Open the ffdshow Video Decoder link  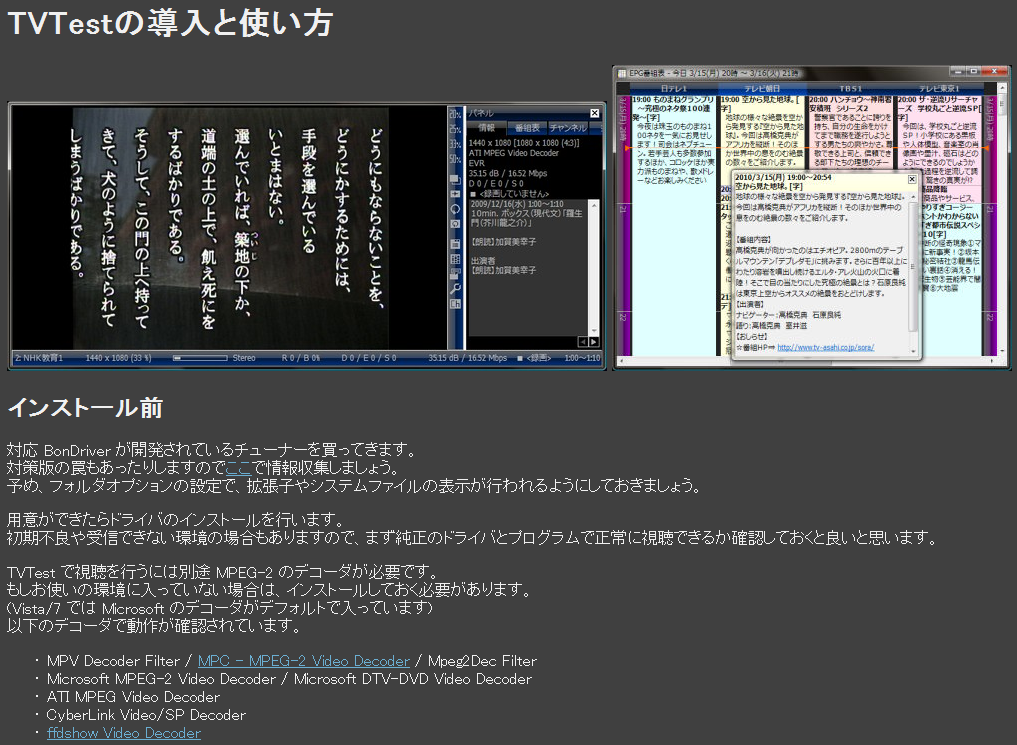tap(124, 733)
